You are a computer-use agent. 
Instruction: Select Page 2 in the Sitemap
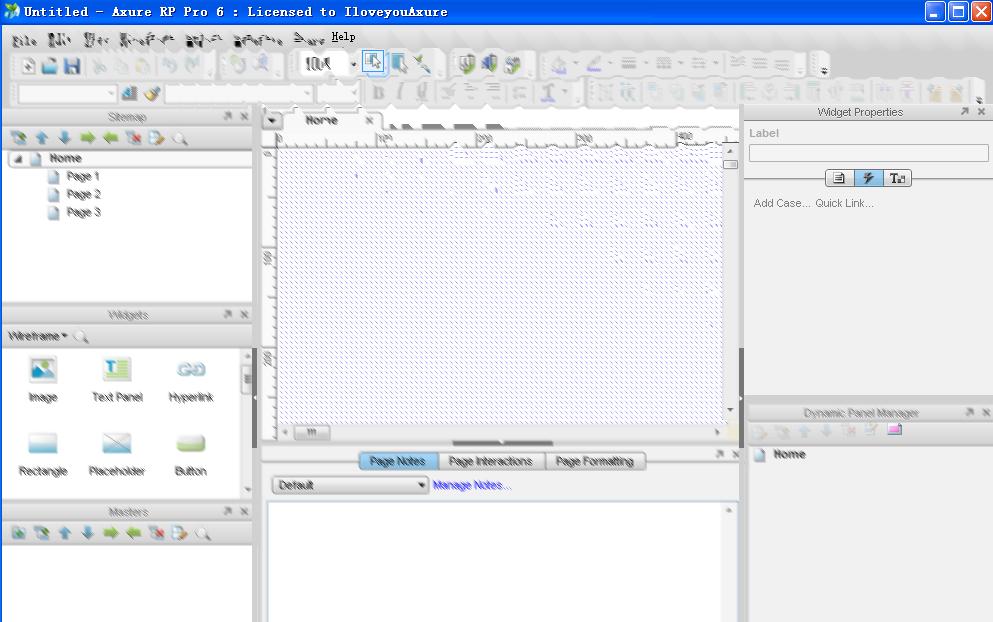pos(83,194)
